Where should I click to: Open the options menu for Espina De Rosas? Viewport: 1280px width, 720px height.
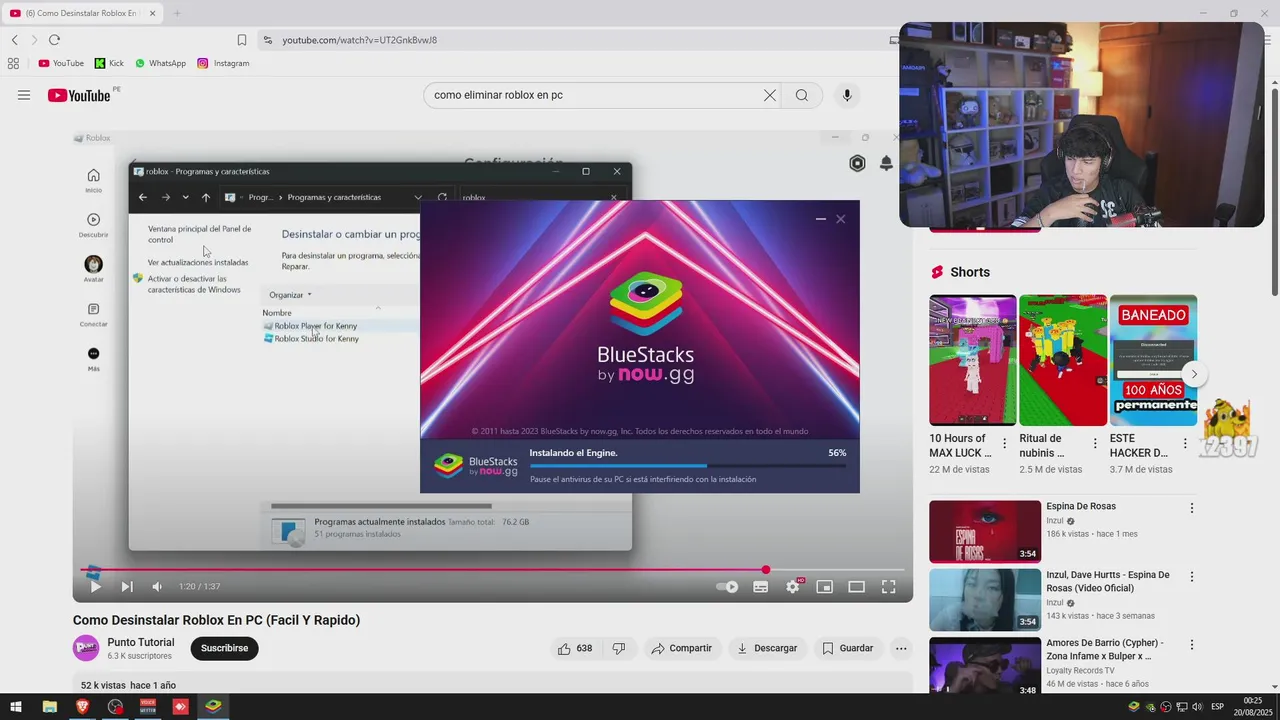pyautogui.click(x=1191, y=508)
